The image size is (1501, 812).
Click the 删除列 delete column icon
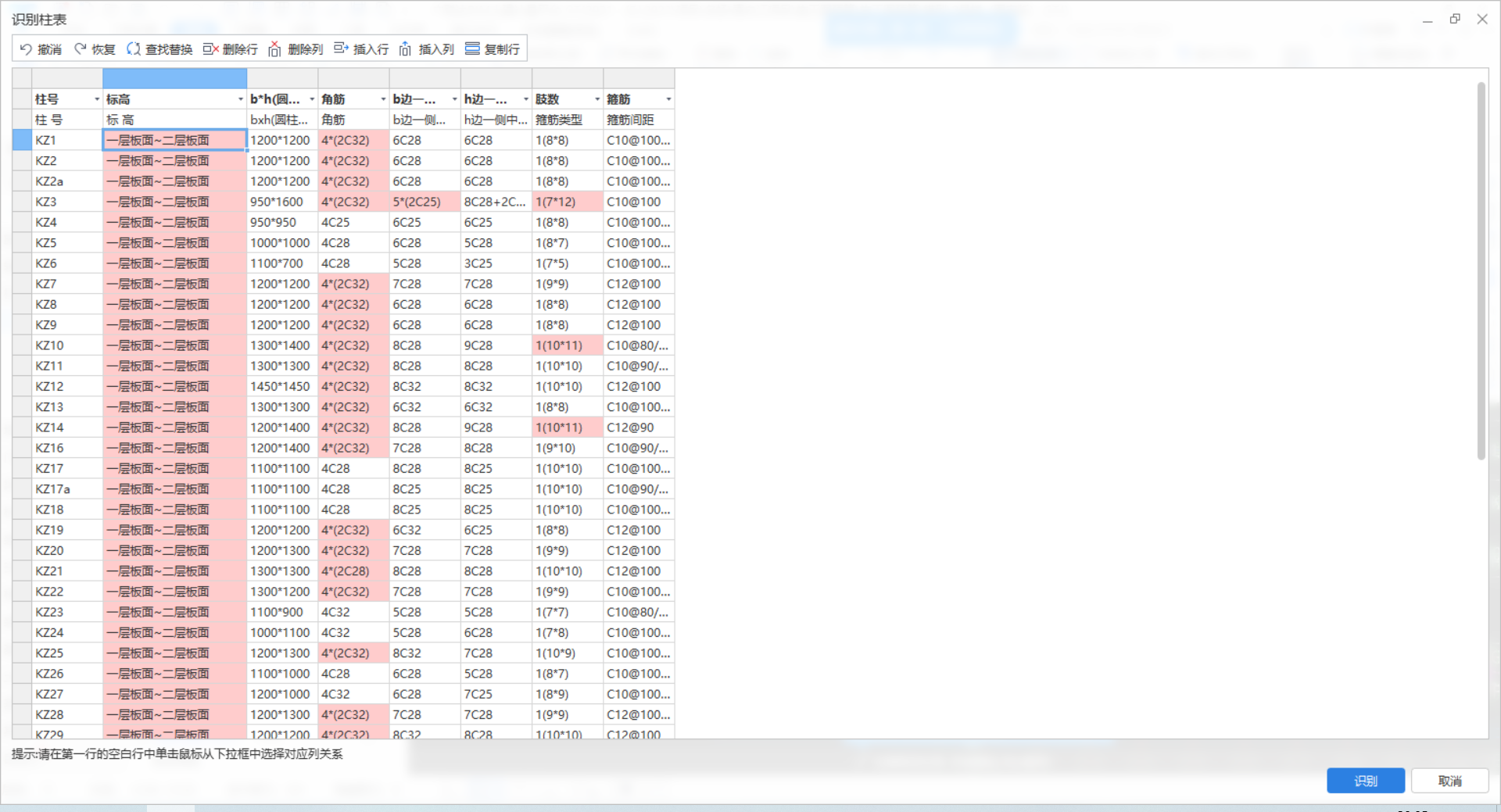[x=274, y=49]
